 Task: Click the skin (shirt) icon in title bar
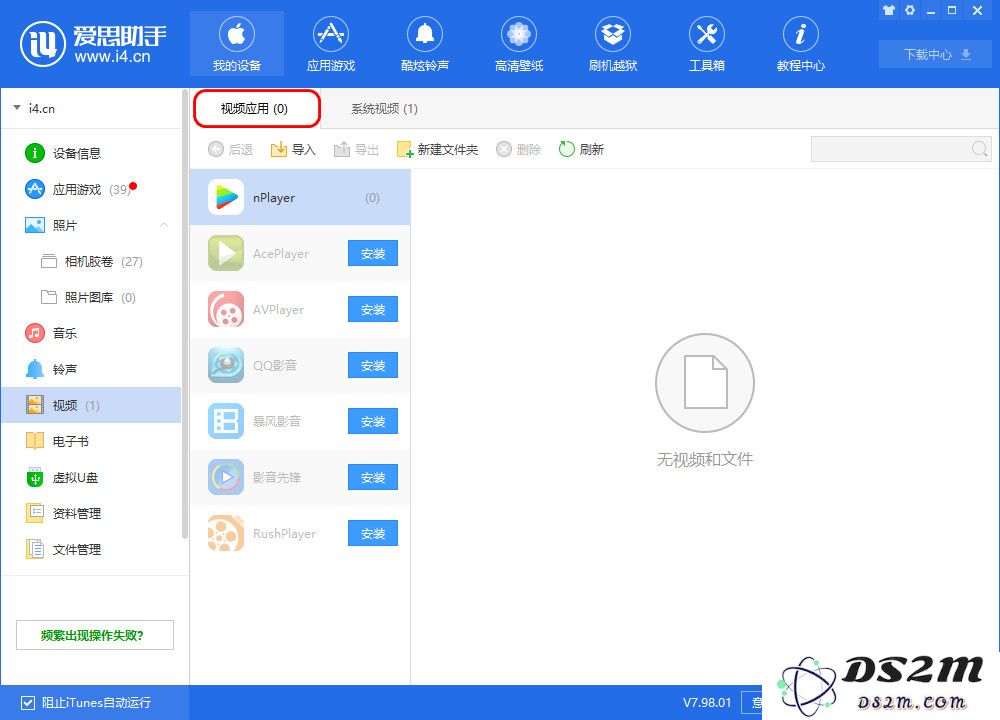[x=888, y=10]
